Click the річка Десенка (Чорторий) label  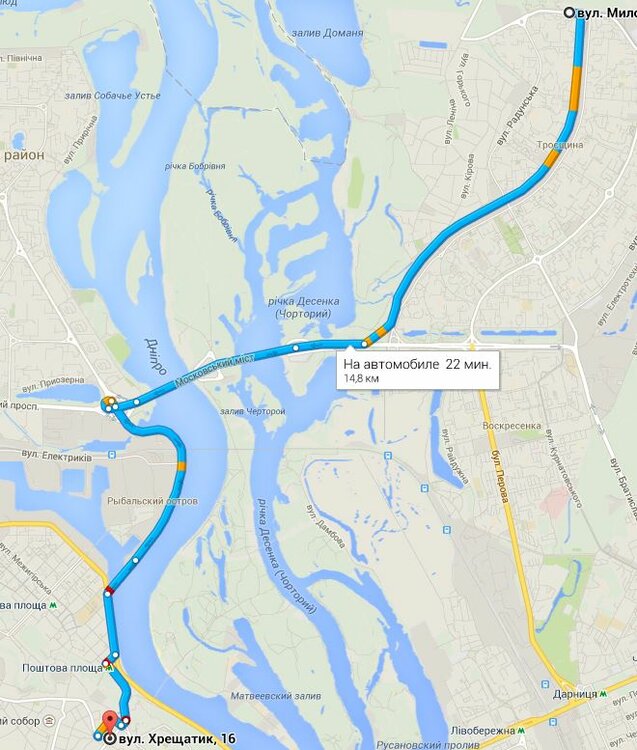pos(303,308)
